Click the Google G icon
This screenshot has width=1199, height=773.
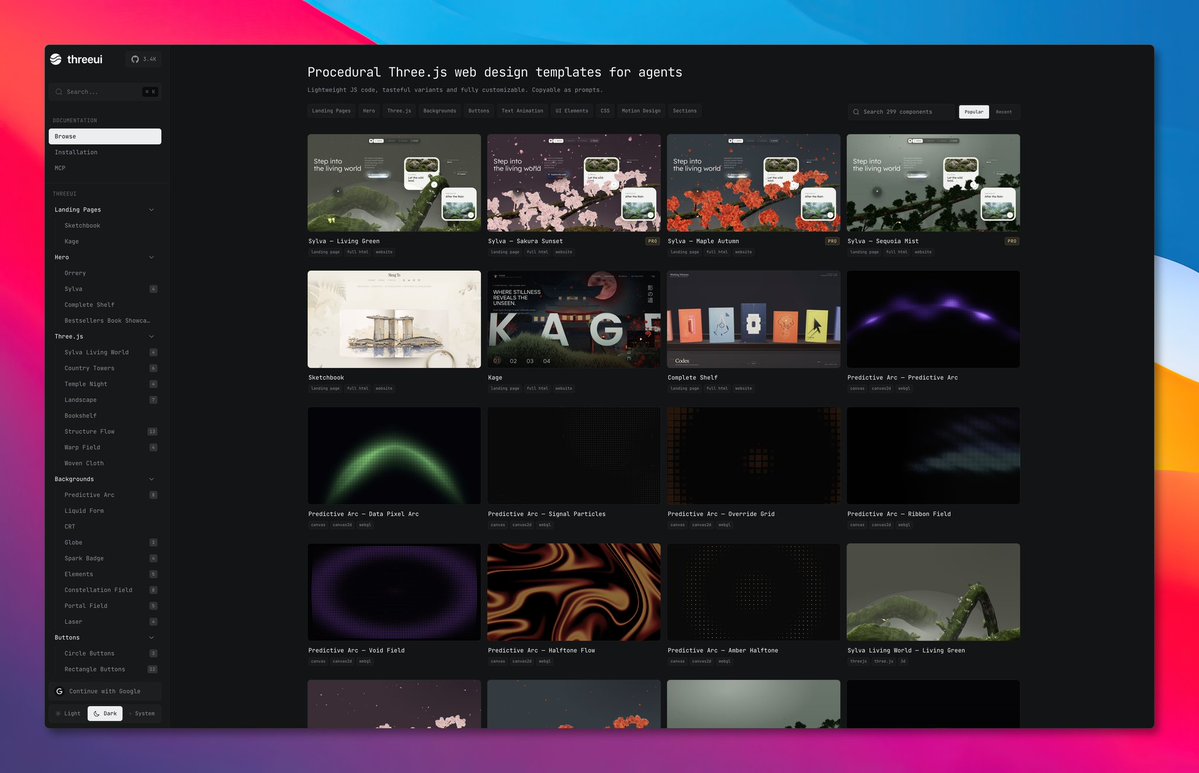[59, 691]
